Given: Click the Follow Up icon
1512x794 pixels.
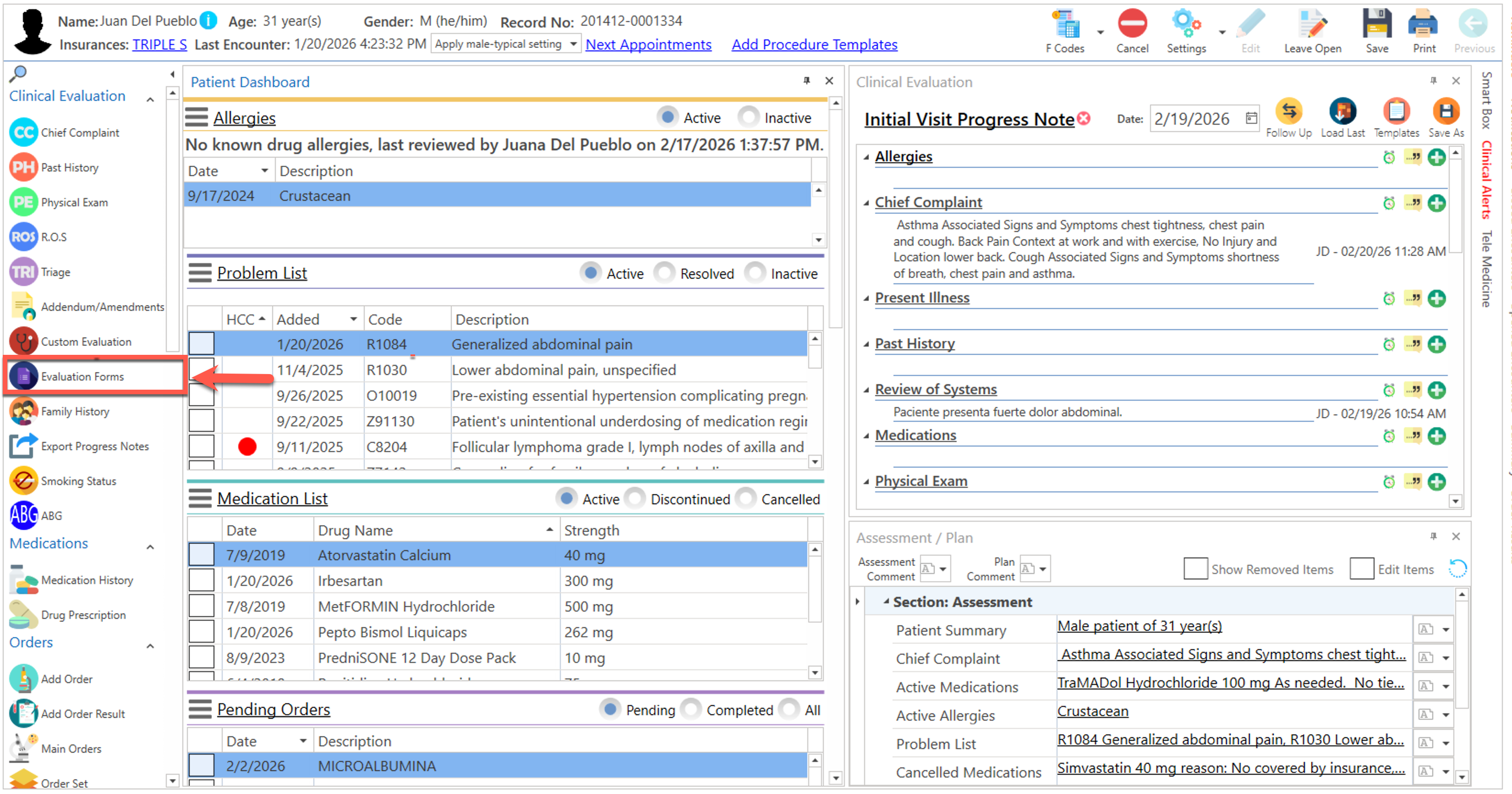Looking at the screenshot, I should [1288, 111].
